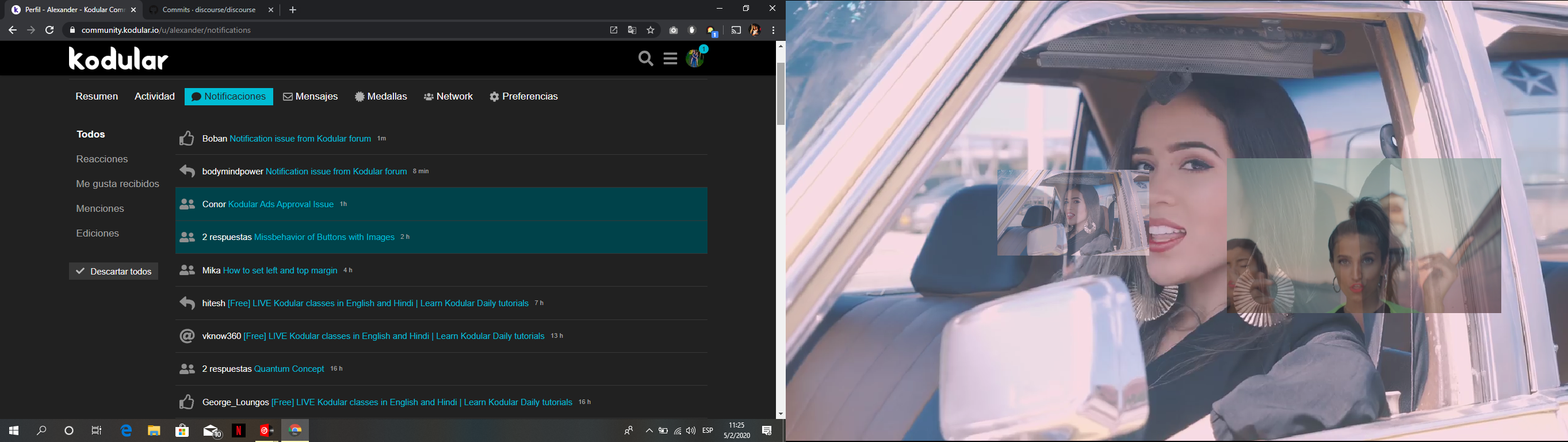
Task: Open the Kodular forum search icon
Action: click(646, 59)
